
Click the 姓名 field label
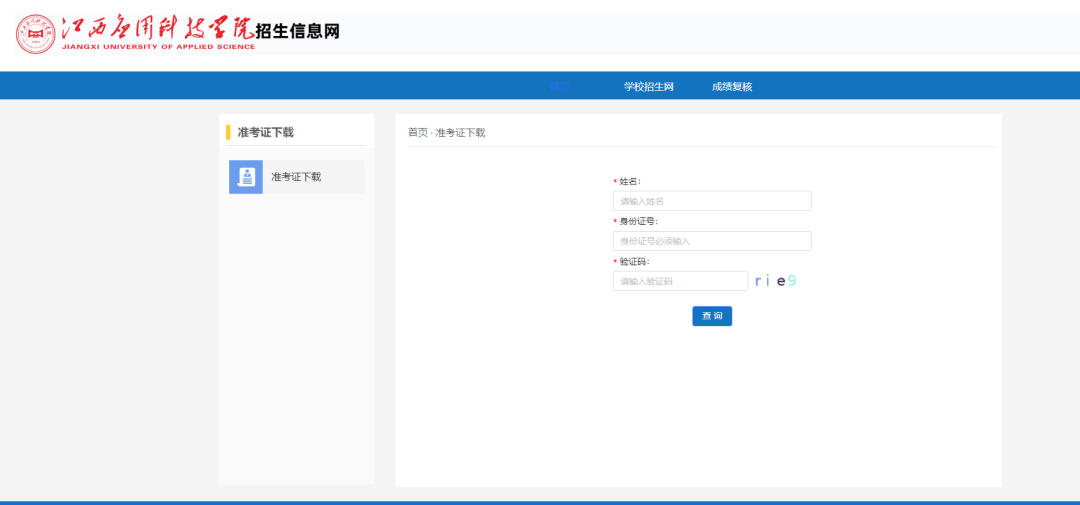coord(630,181)
